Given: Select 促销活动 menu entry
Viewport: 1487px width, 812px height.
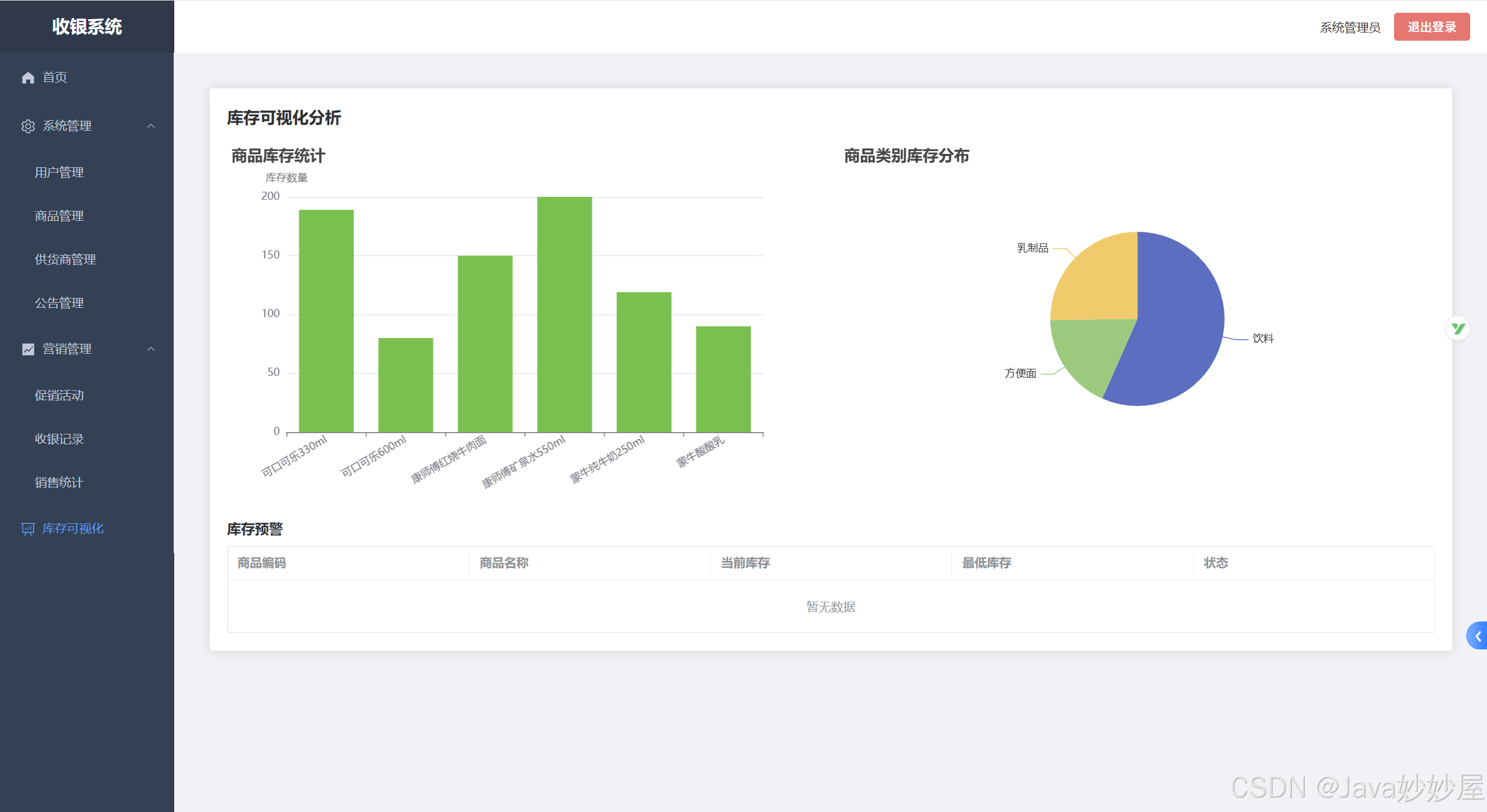Looking at the screenshot, I should click(59, 396).
